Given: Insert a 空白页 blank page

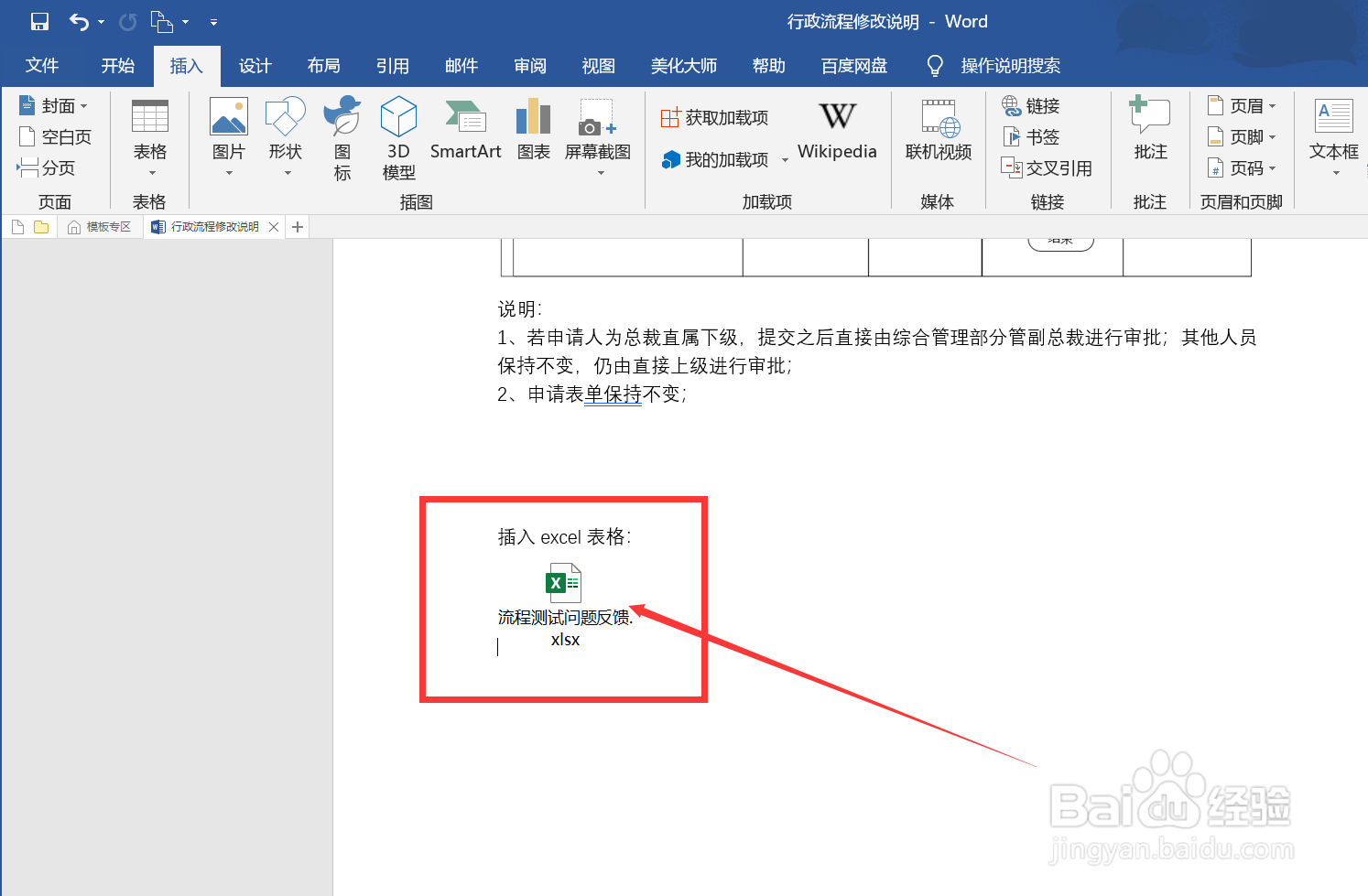Looking at the screenshot, I should (x=55, y=137).
